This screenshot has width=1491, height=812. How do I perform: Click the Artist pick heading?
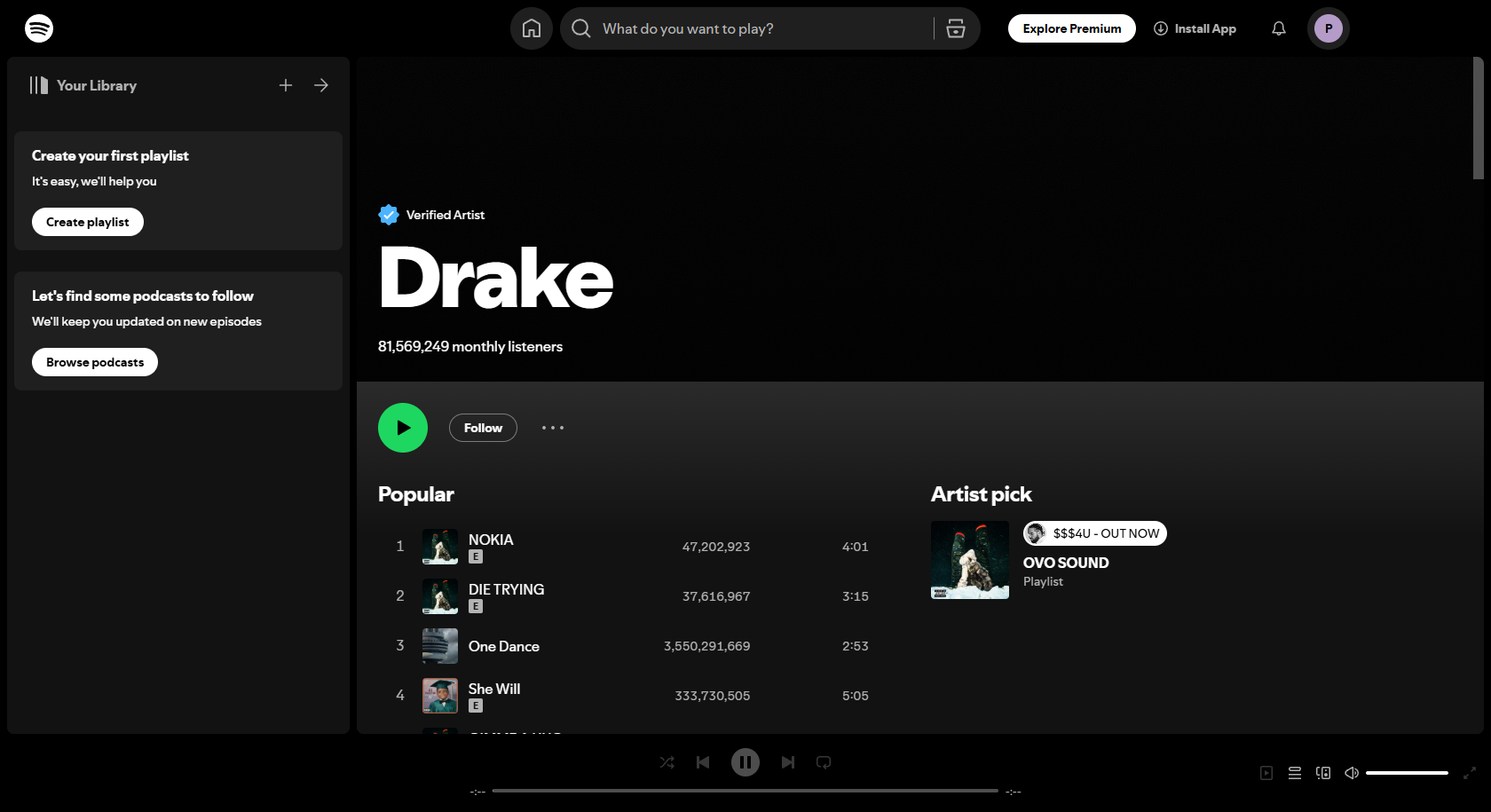982,494
